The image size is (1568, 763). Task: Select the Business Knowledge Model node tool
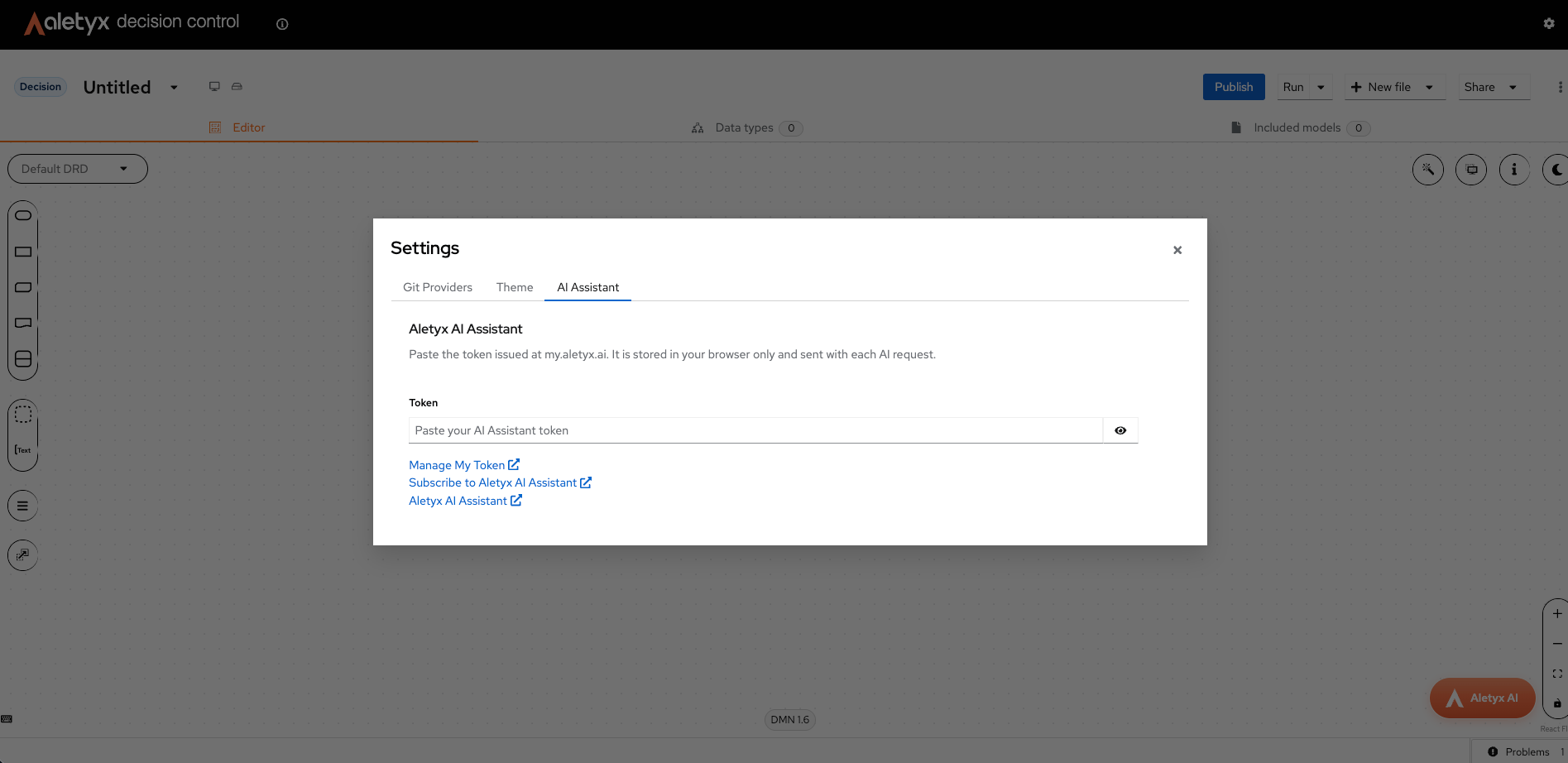pos(23,287)
